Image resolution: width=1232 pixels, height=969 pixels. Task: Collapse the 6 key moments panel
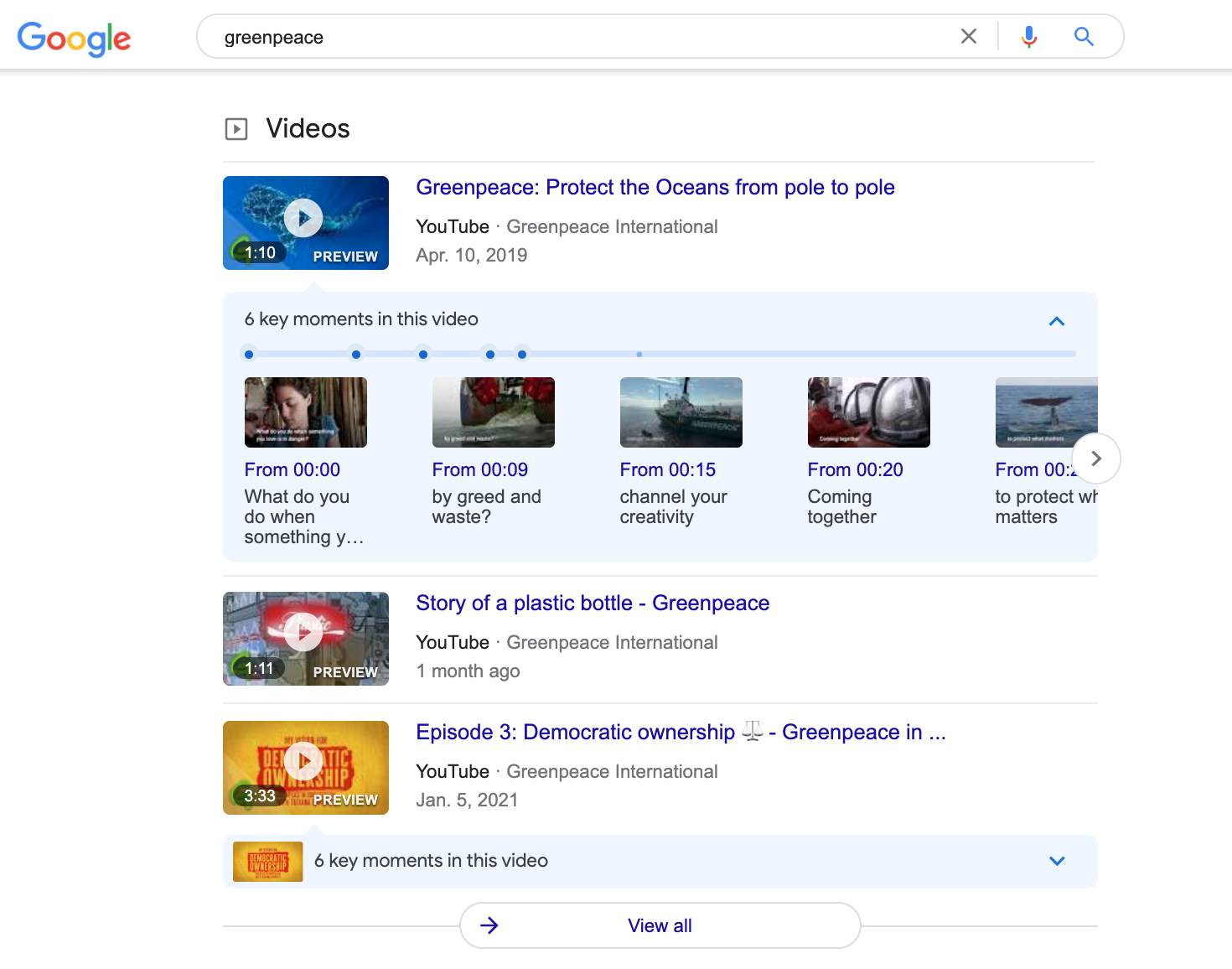pos(1056,321)
